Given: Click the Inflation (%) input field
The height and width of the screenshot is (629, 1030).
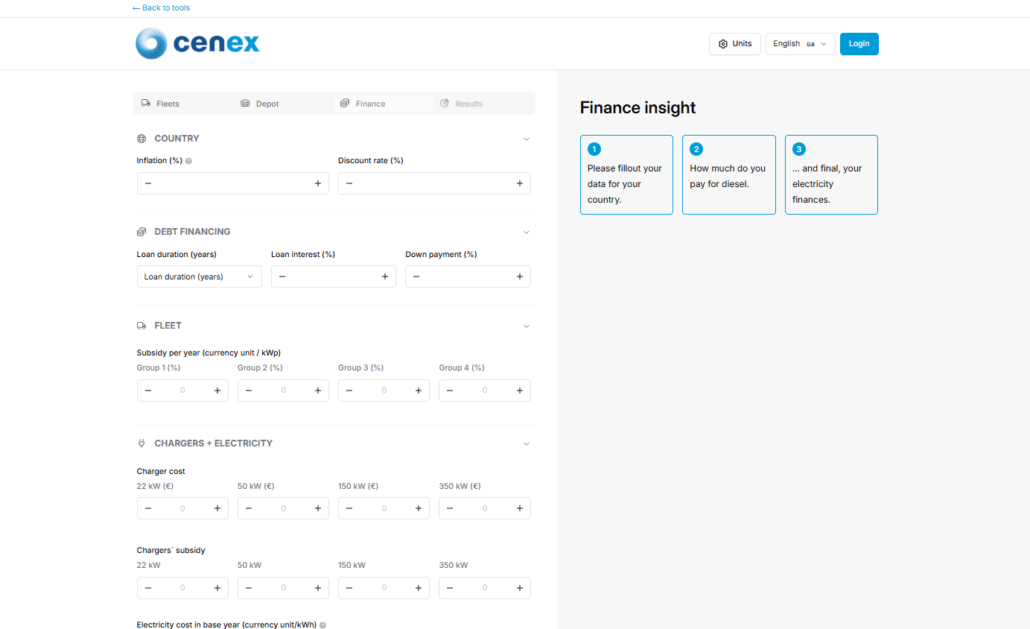Looking at the screenshot, I should coord(233,183).
